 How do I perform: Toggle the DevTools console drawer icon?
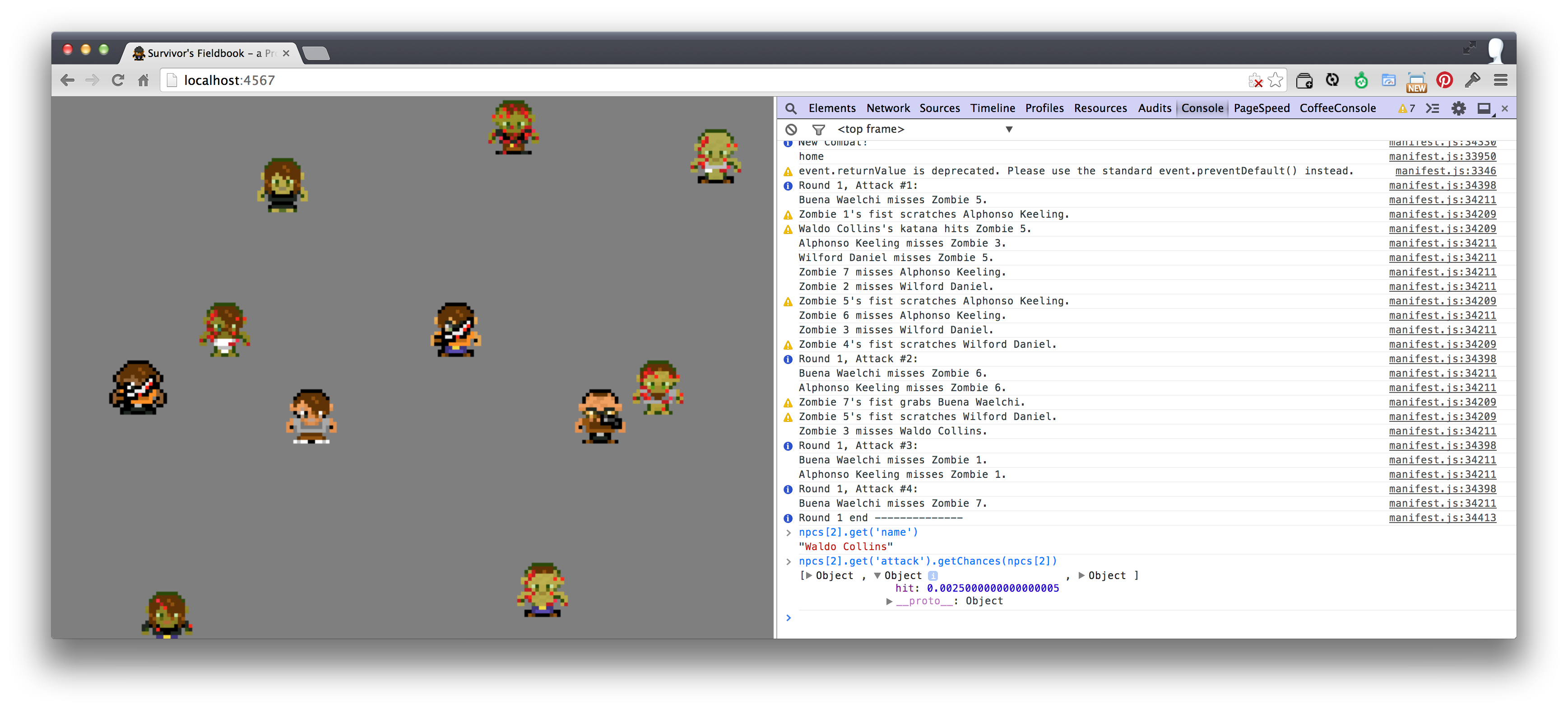click(x=1432, y=108)
